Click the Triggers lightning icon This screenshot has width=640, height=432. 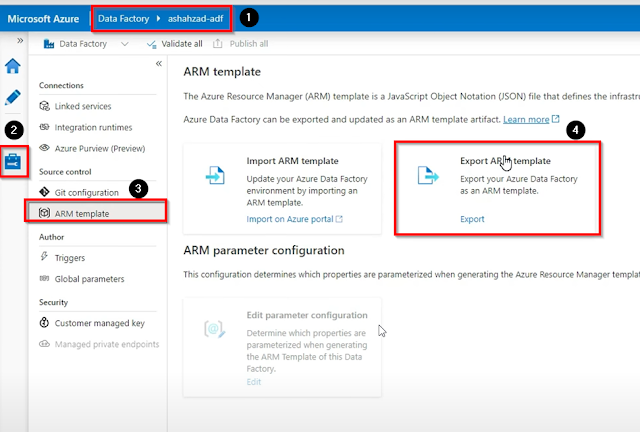pos(44,256)
